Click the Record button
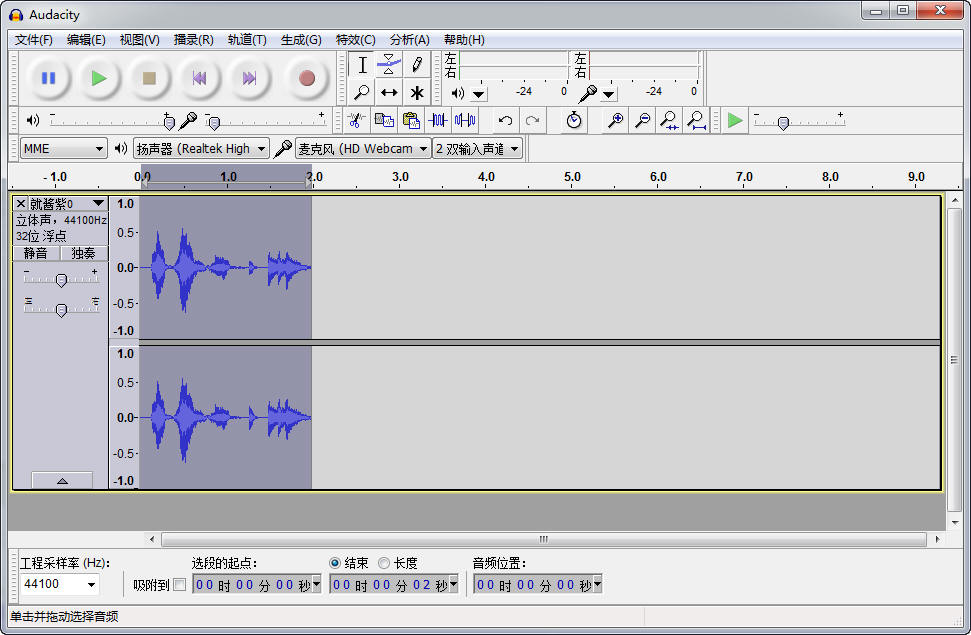 306,78
